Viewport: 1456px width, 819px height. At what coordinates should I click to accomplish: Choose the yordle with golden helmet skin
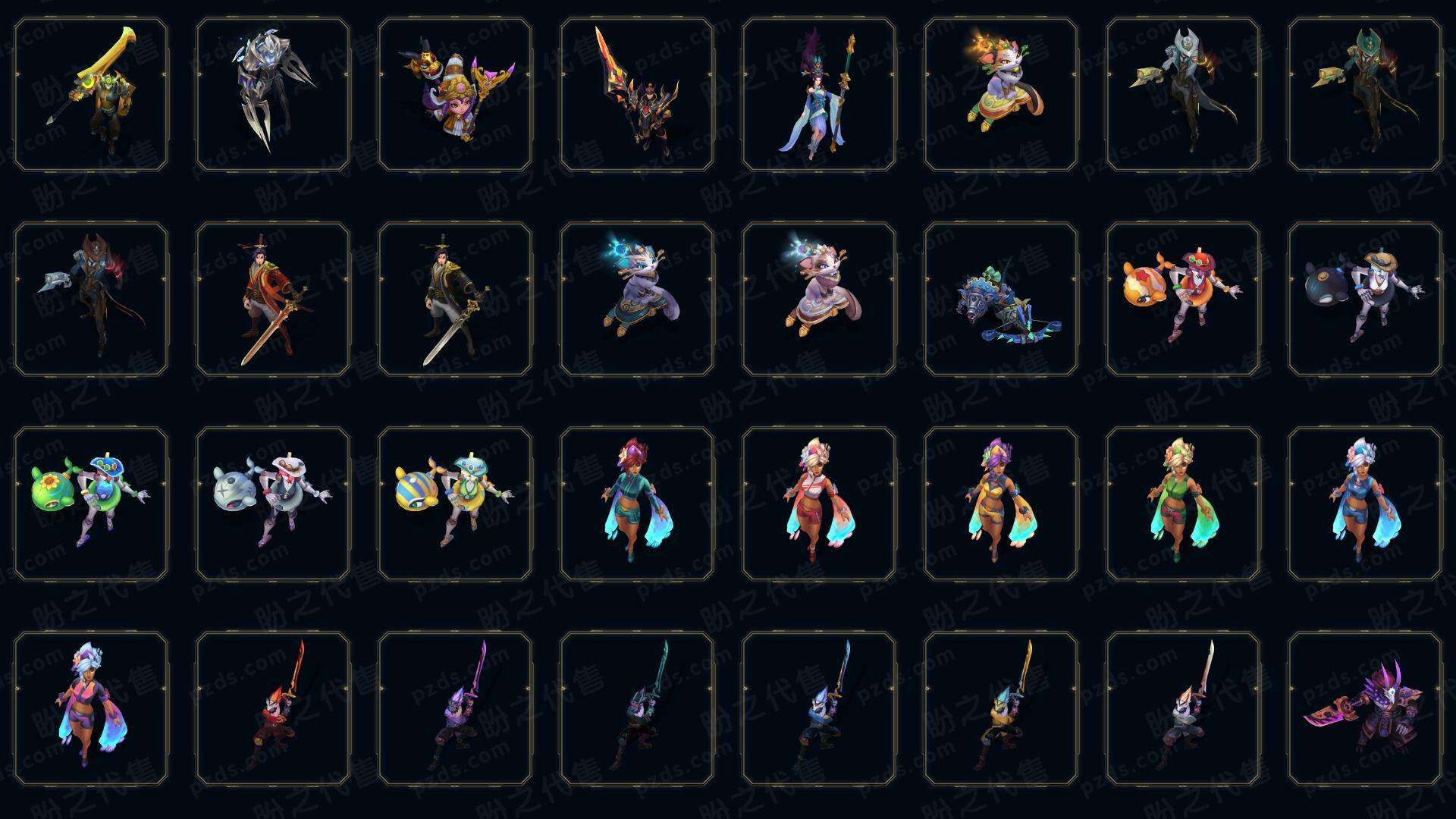click(x=455, y=94)
